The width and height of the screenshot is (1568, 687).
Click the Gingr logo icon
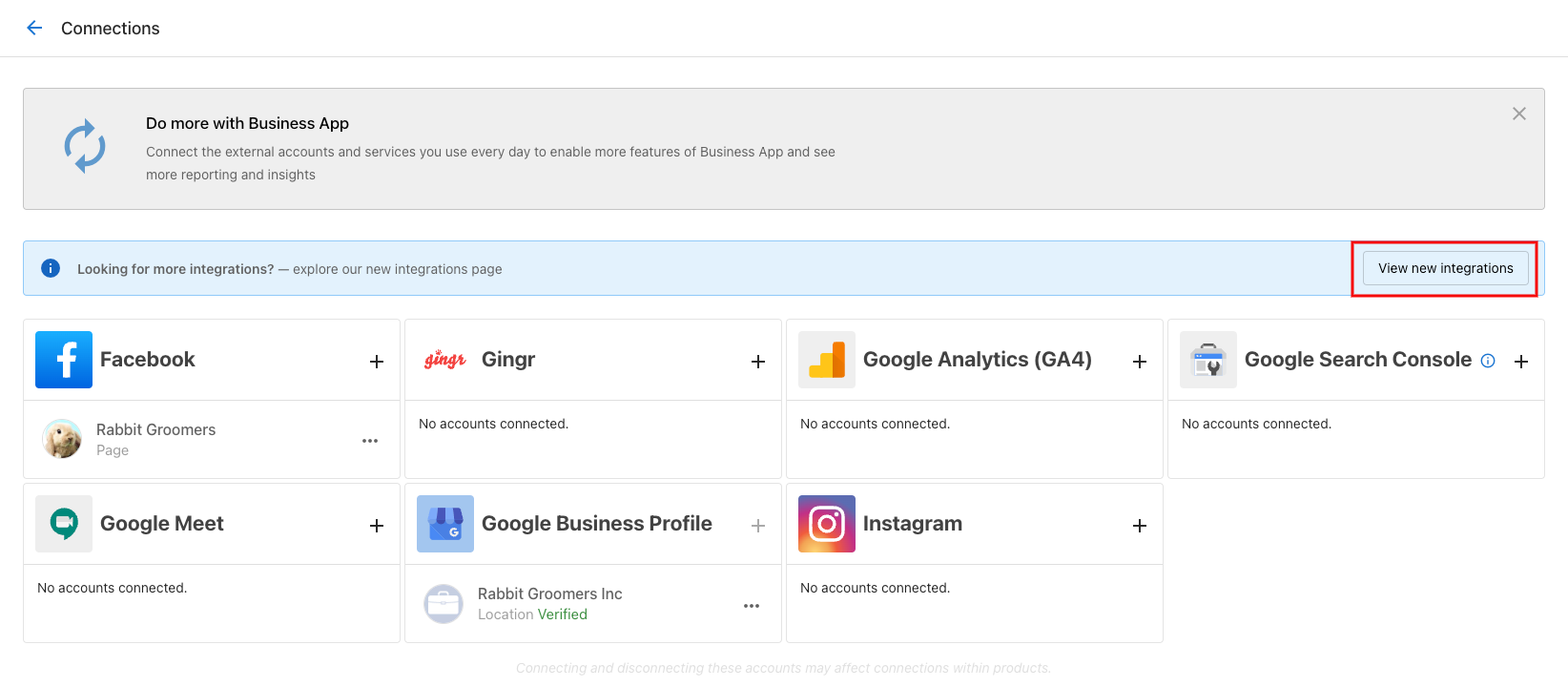445,360
